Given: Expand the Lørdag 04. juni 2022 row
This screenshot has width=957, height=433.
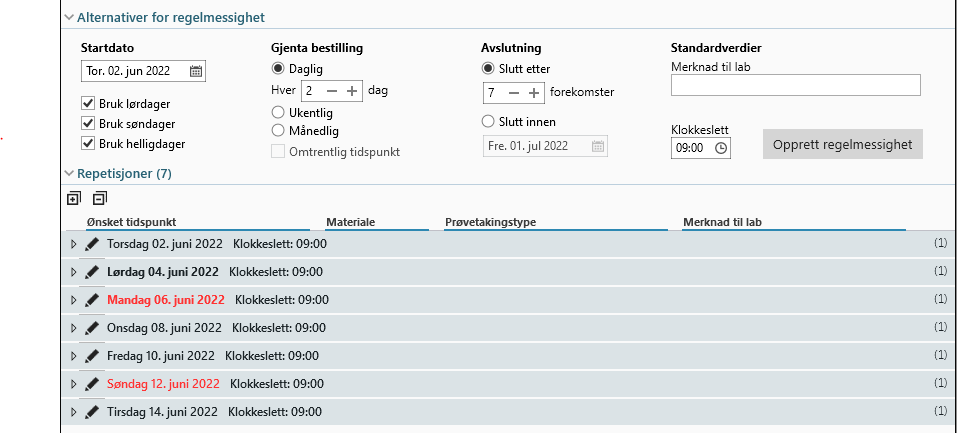Looking at the screenshot, I should click(73, 272).
